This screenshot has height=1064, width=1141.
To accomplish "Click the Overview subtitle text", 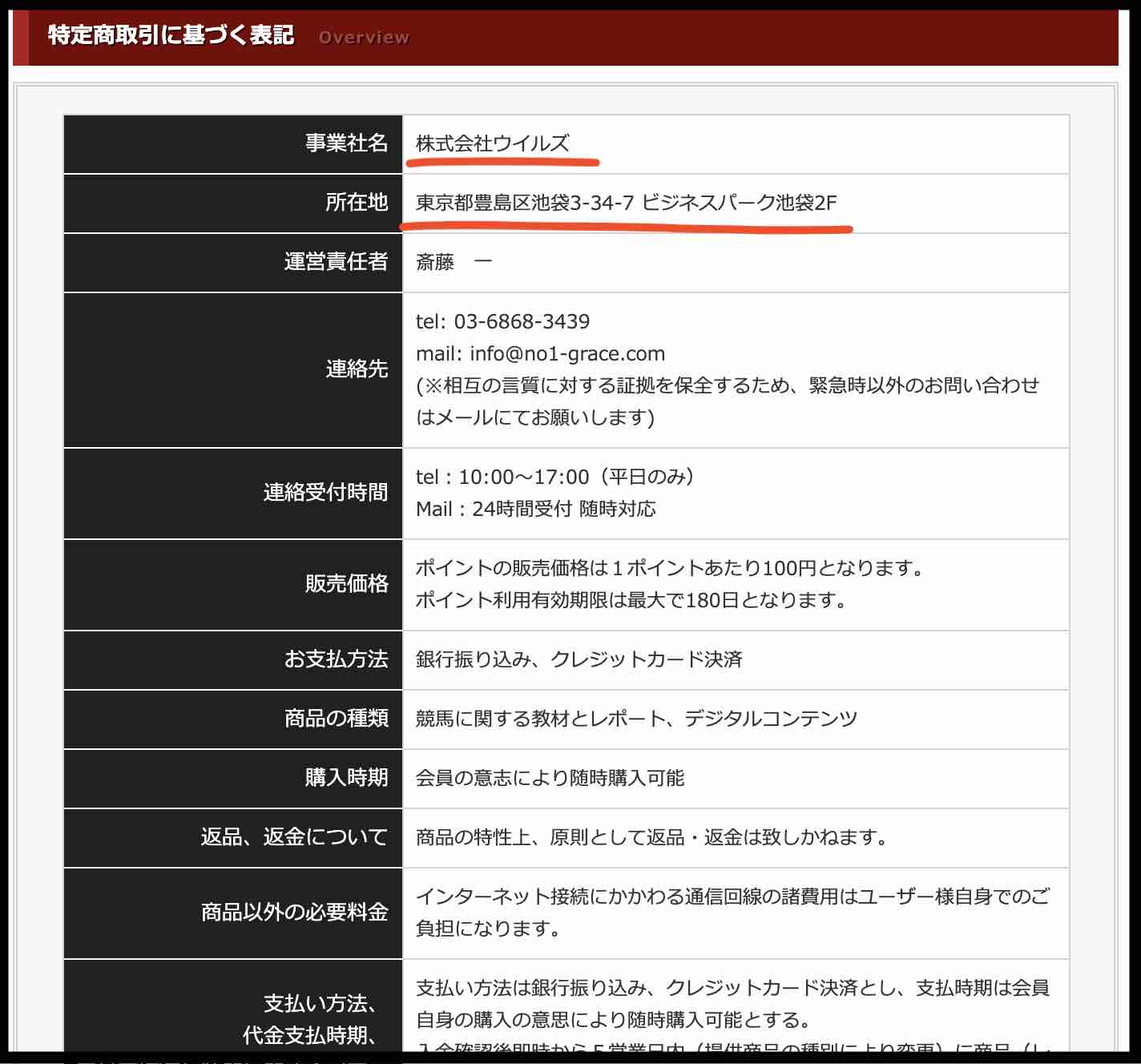I will coord(365,37).
